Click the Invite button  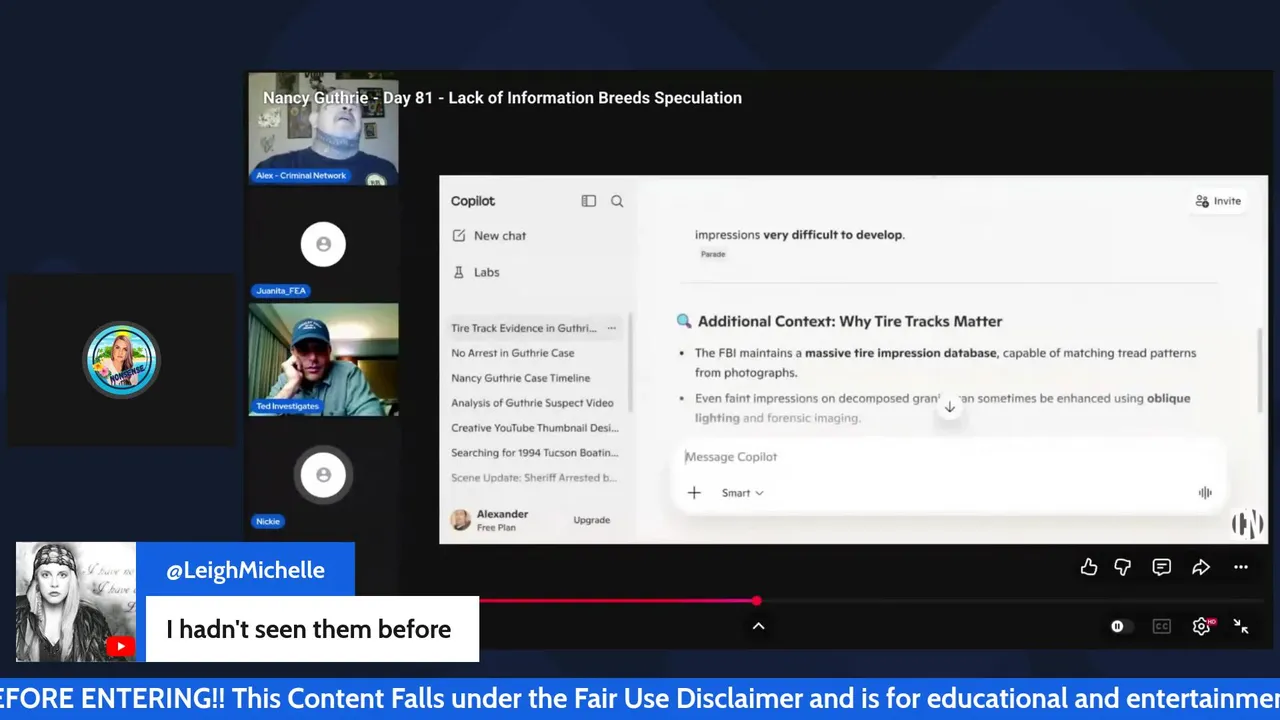pyautogui.click(x=1218, y=201)
